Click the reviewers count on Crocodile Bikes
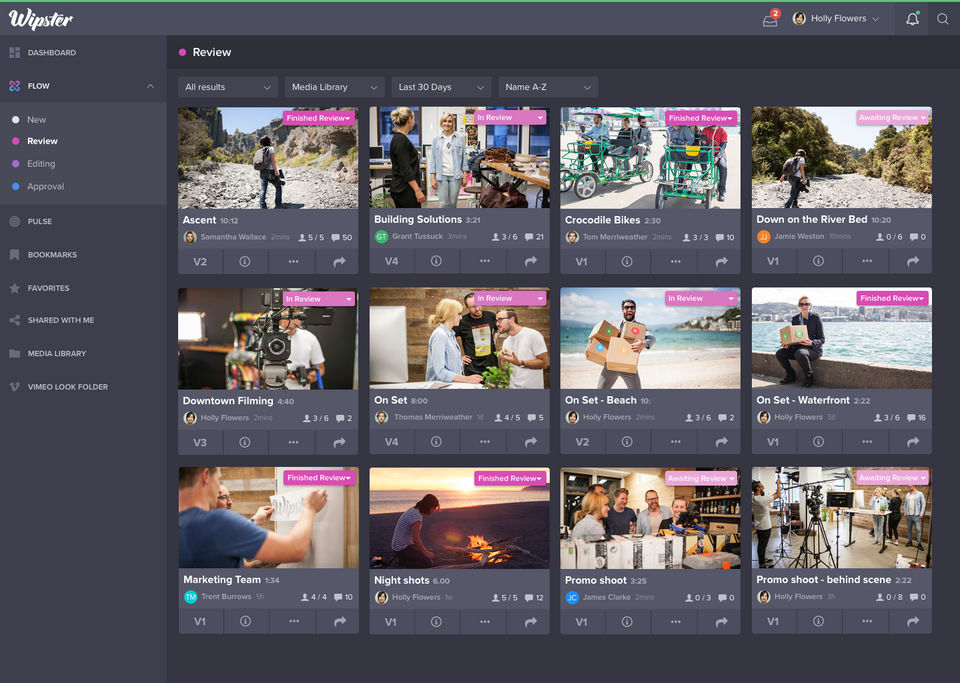Viewport: 960px width, 683px height. pos(695,237)
